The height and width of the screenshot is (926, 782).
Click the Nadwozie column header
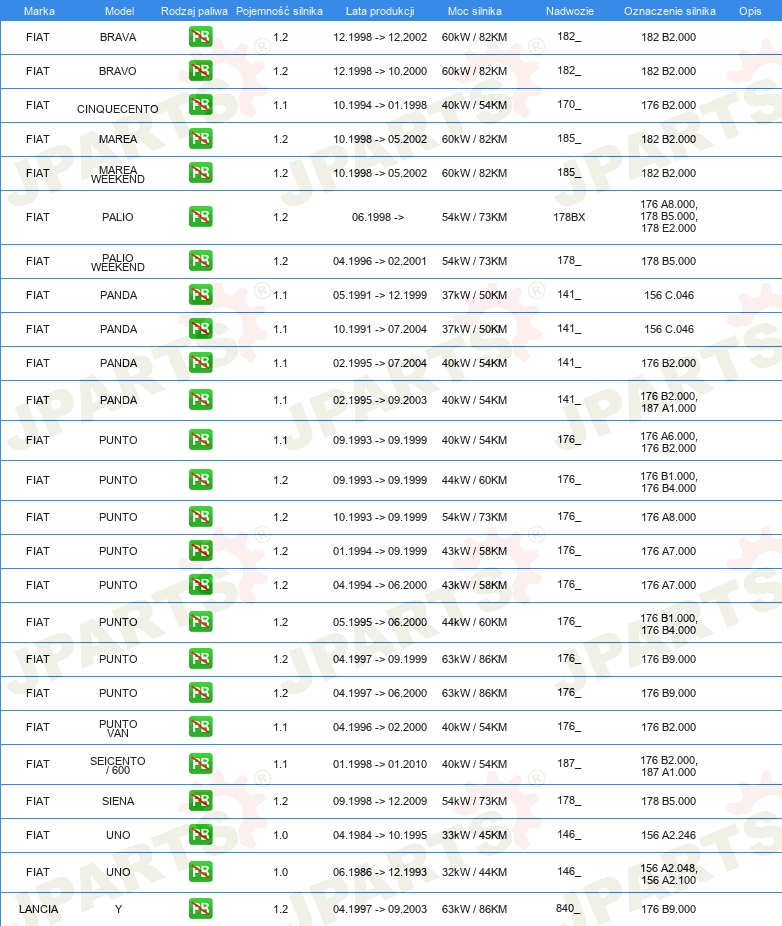pos(569,11)
